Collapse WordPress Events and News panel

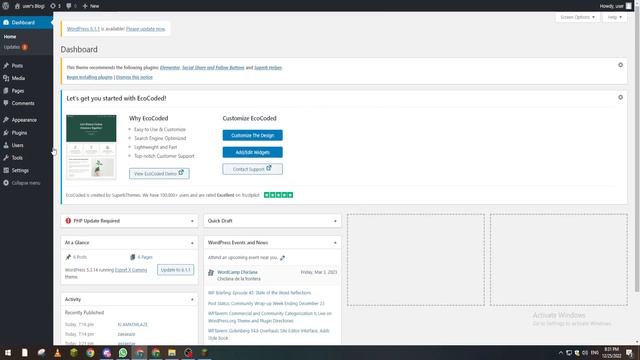(335, 243)
